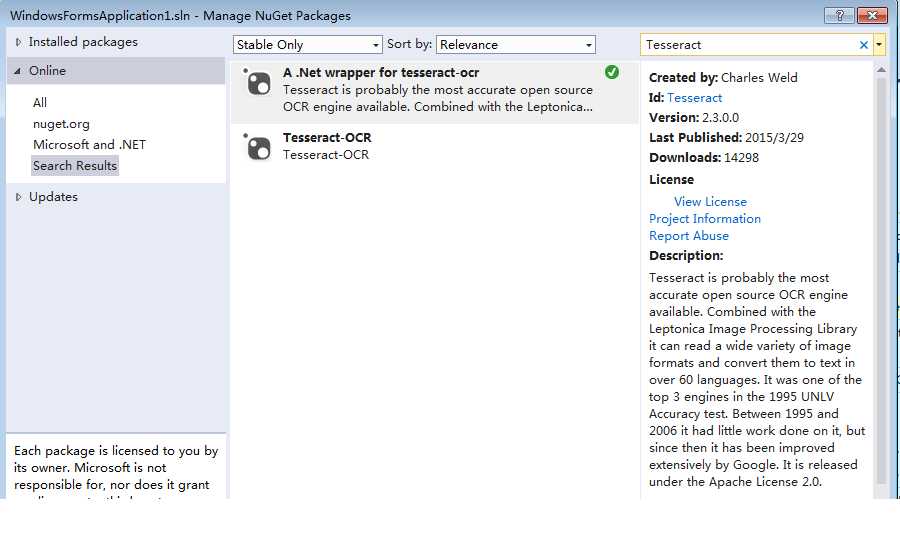The height and width of the screenshot is (540, 900).
Task: Open the Tesseract Id link
Action: pos(695,98)
